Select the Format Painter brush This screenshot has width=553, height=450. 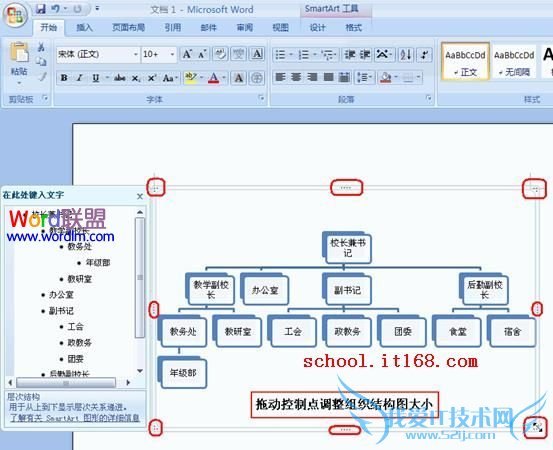pyautogui.click(x=42, y=77)
